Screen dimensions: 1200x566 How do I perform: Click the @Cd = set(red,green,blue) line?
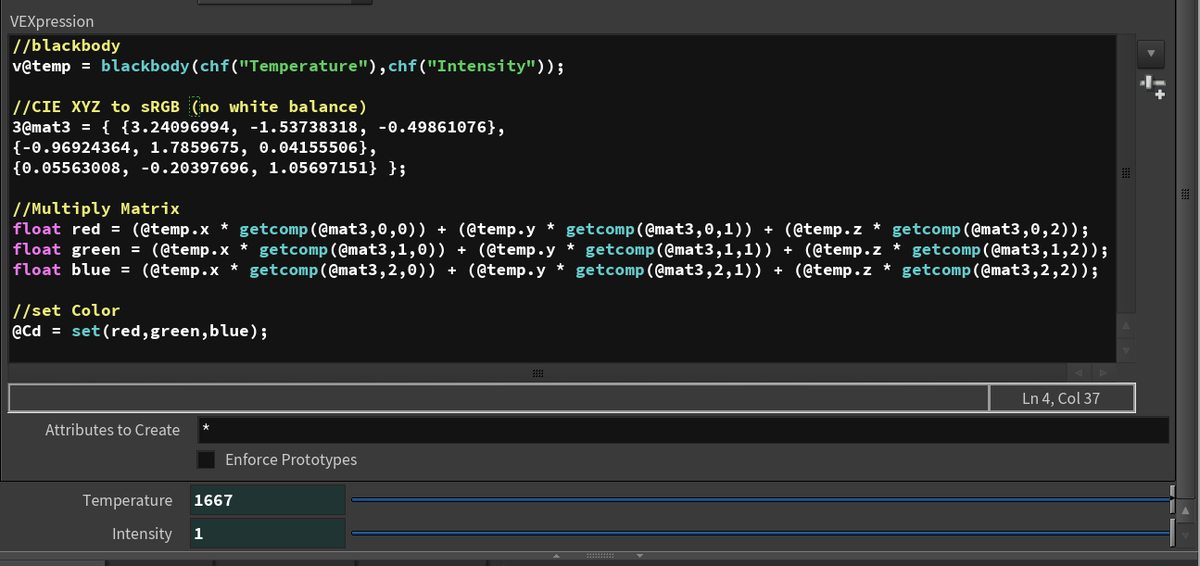pyautogui.click(x=140, y=331)
